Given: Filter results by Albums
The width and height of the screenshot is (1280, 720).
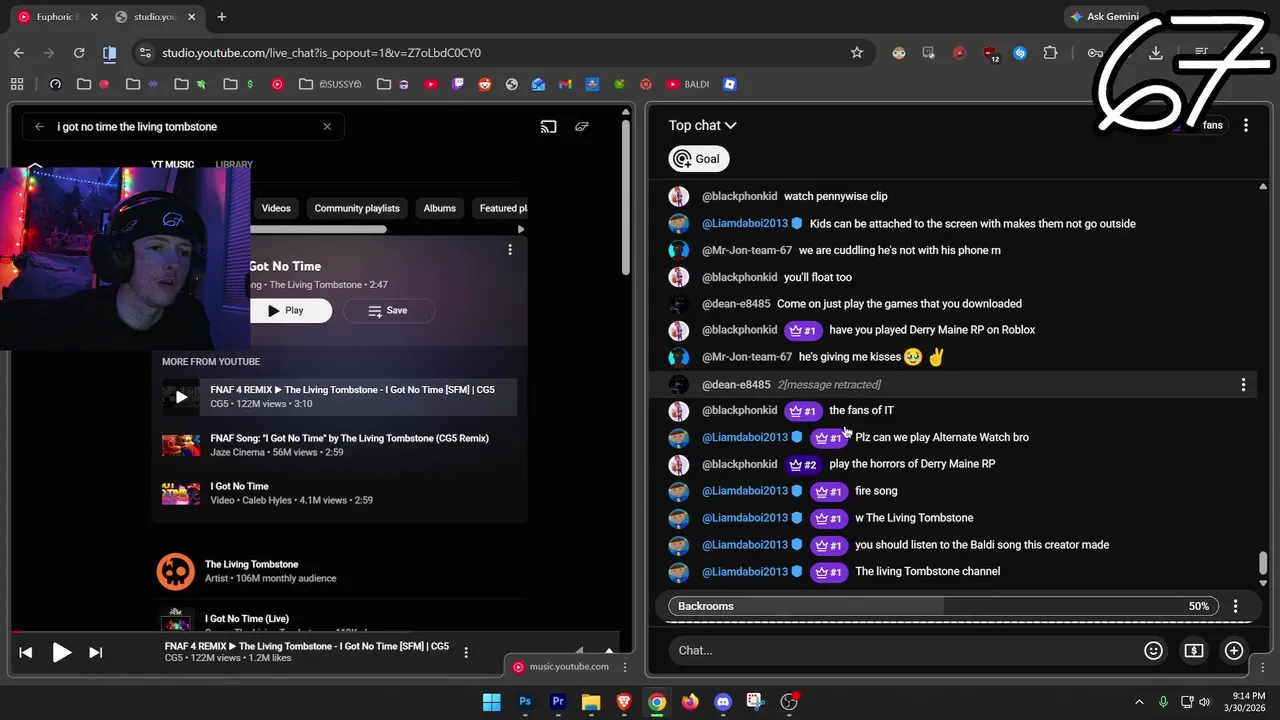Looking at the screenshot, I should pyautogui.click(x=440, y=208).
